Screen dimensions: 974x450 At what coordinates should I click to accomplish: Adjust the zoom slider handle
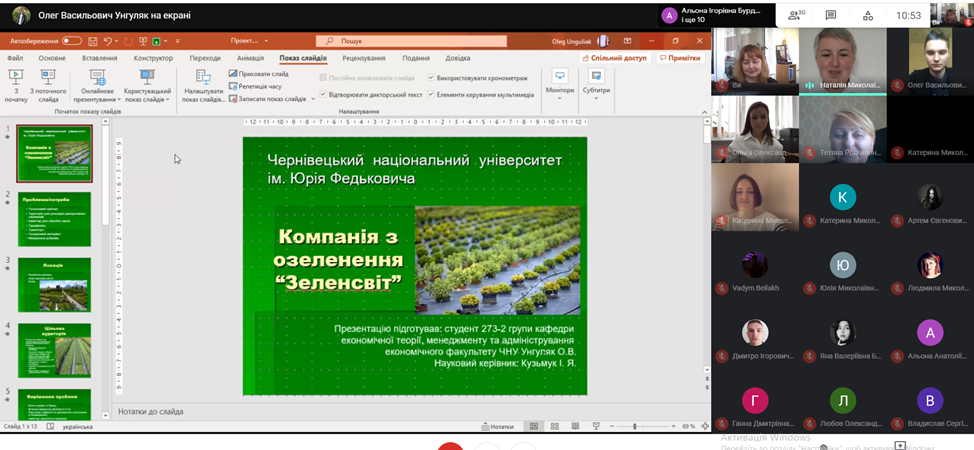(634, 427)
